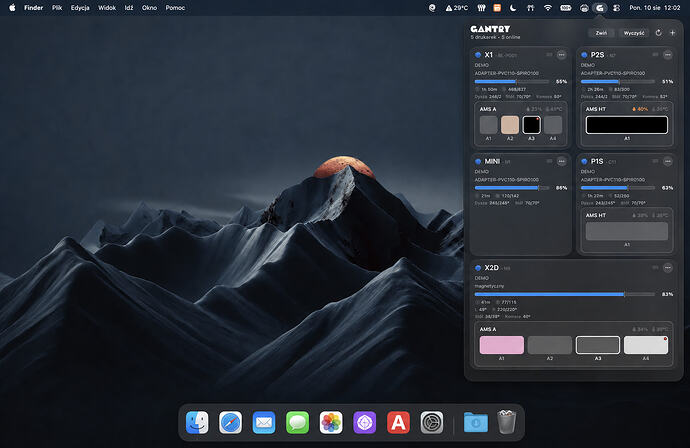Click the X1 print progress bar at 55%
690x448 pixels.
[512, 81]
